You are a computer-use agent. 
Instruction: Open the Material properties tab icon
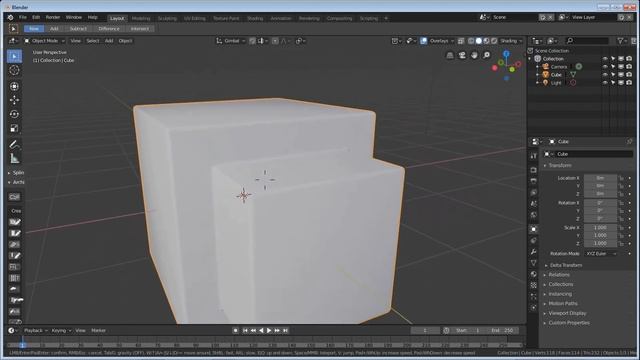click(533, 274)
